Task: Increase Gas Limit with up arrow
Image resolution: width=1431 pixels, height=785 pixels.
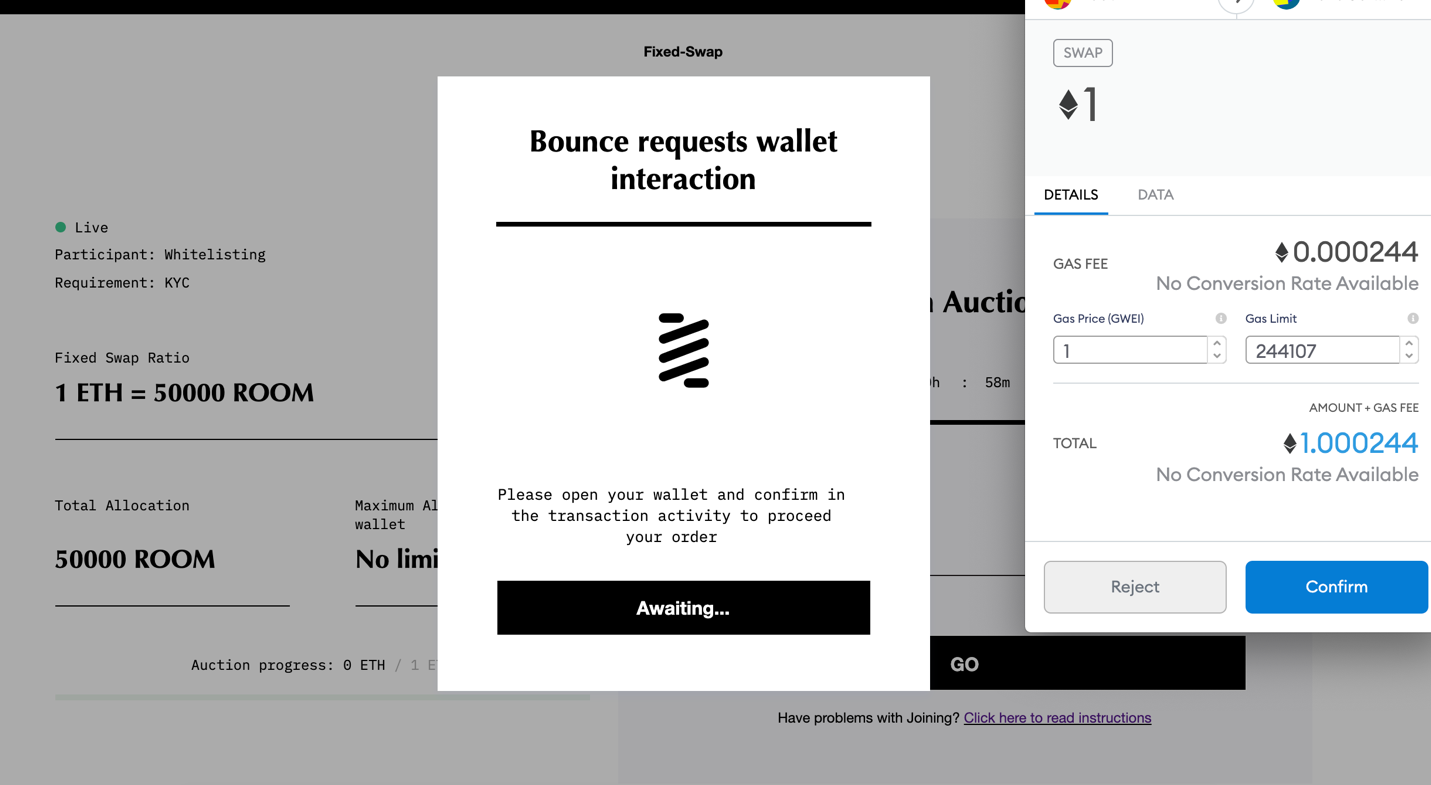Action: [1409, 343]
